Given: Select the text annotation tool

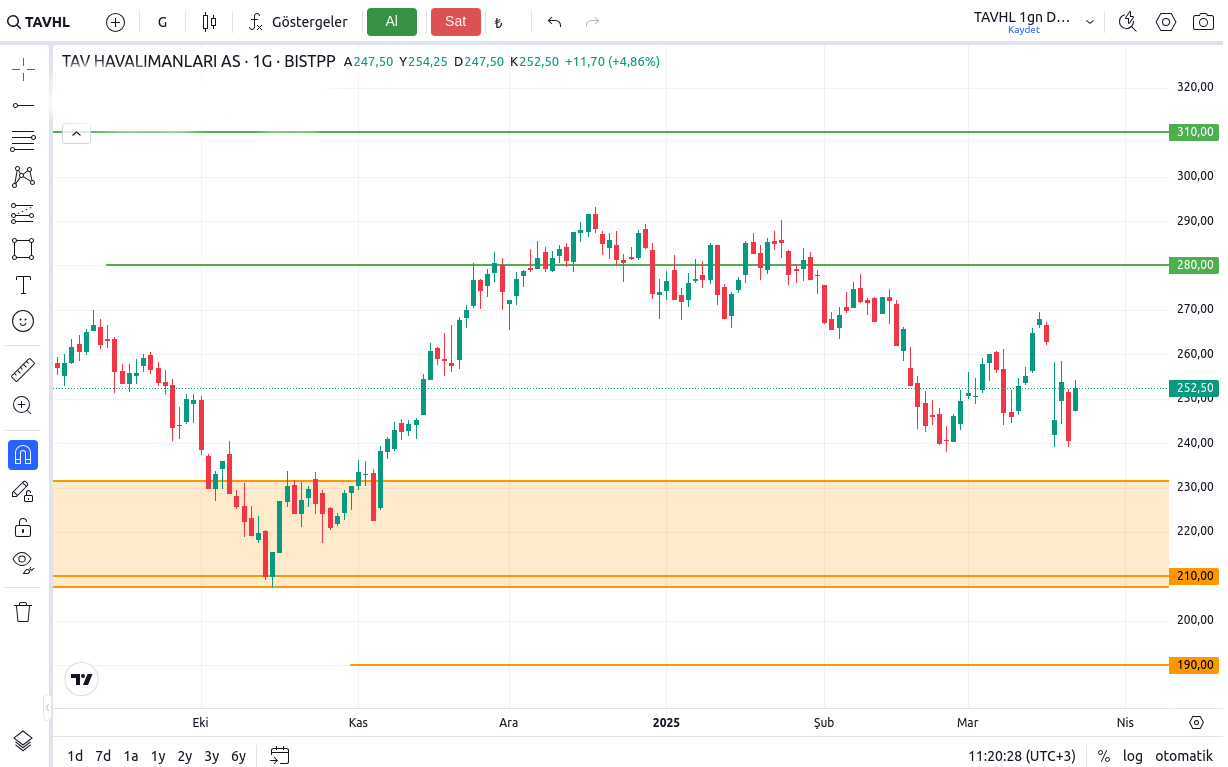Looking at the screenshot, I should point(23,285).
